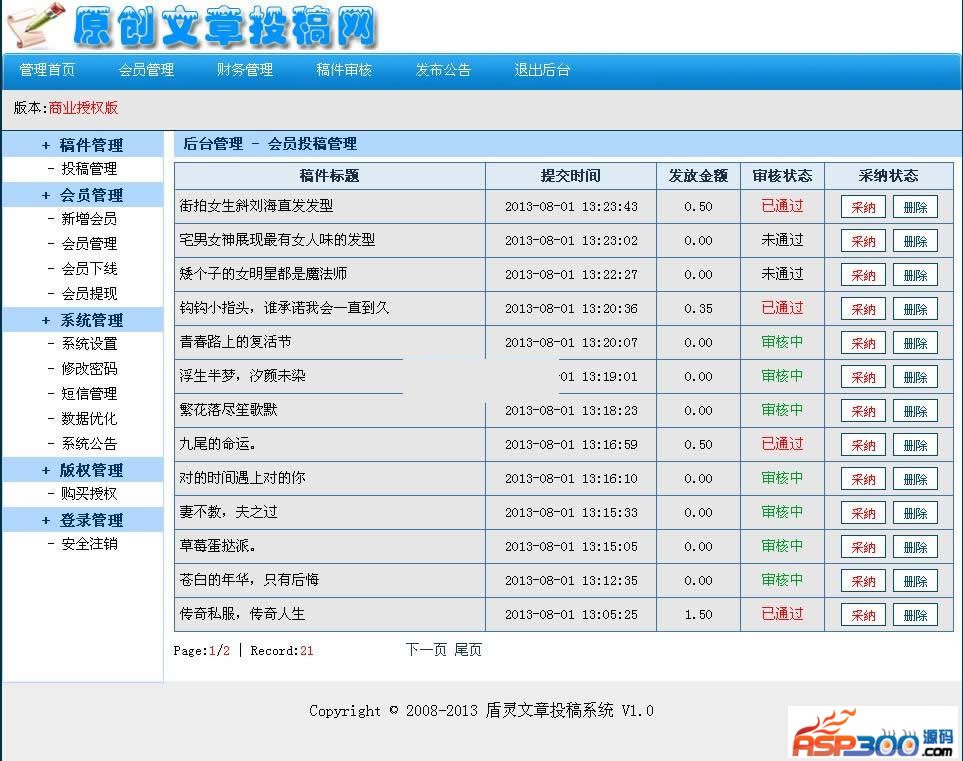Delete the 街拍女生斜刘海直发发型 article
The image size is (963, 761).
click(x=915, y=207)
